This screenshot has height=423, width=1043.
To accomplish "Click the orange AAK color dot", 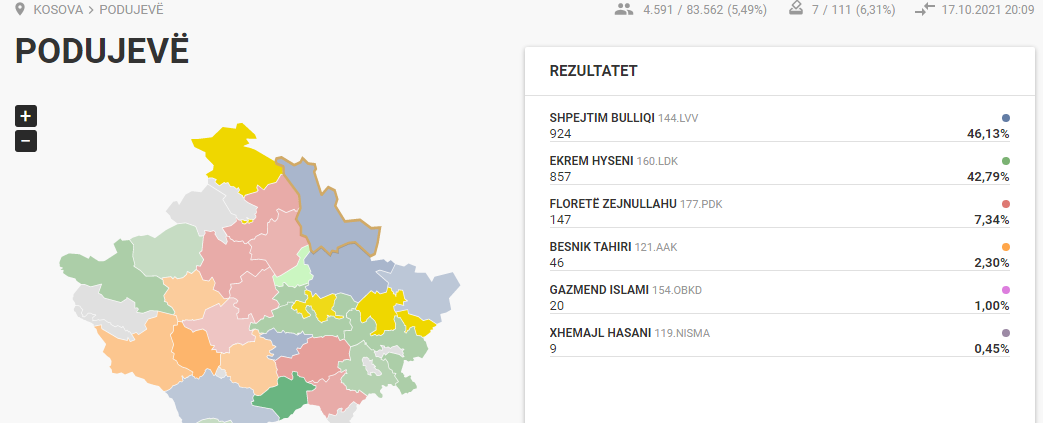I will pos(1005,247).
